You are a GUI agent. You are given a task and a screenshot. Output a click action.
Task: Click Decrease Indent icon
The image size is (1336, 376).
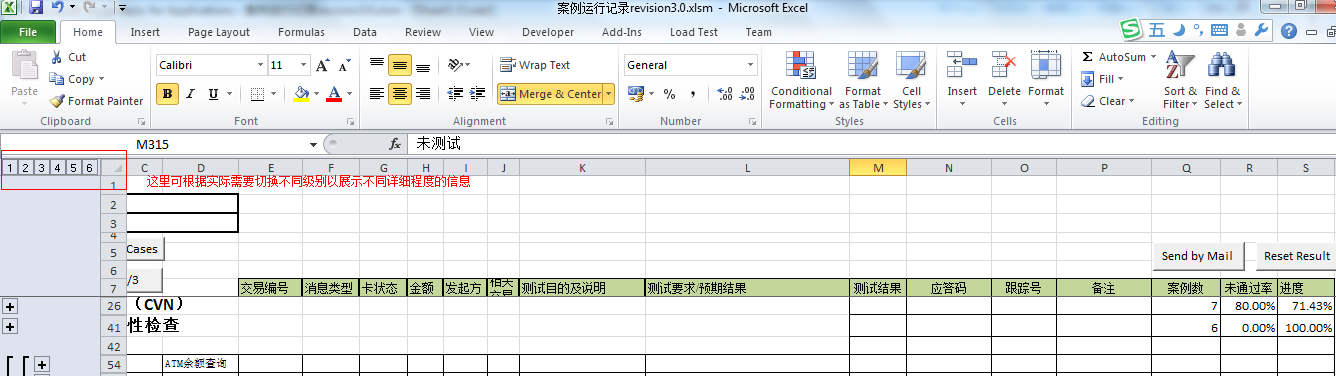tap(455, 94)
